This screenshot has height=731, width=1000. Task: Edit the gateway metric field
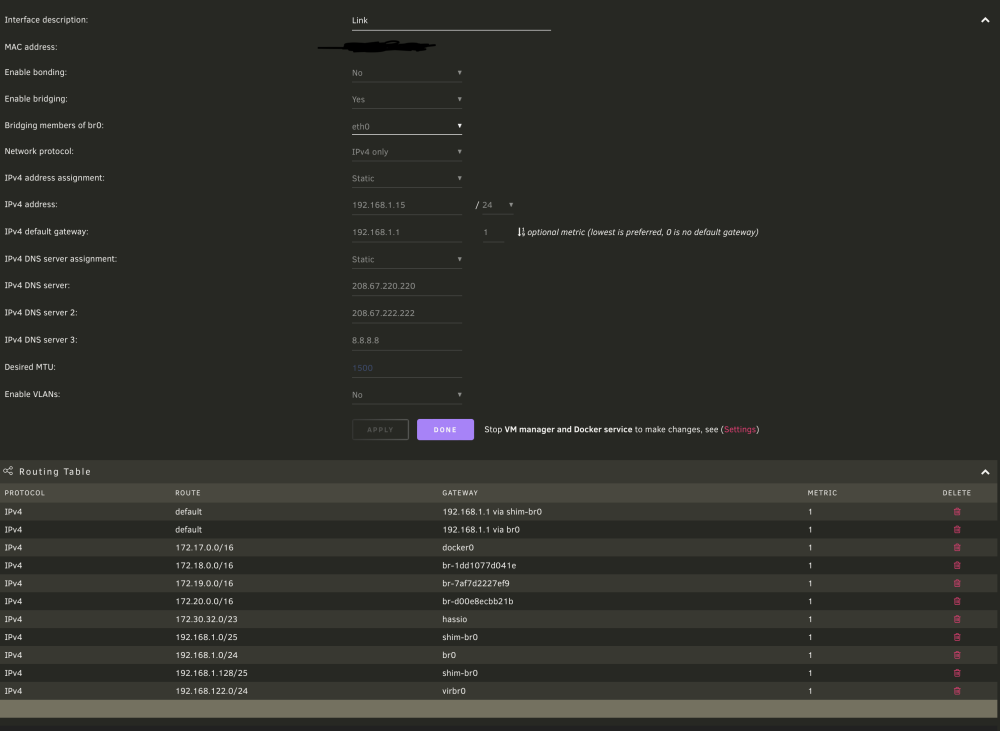pos(493,232)
